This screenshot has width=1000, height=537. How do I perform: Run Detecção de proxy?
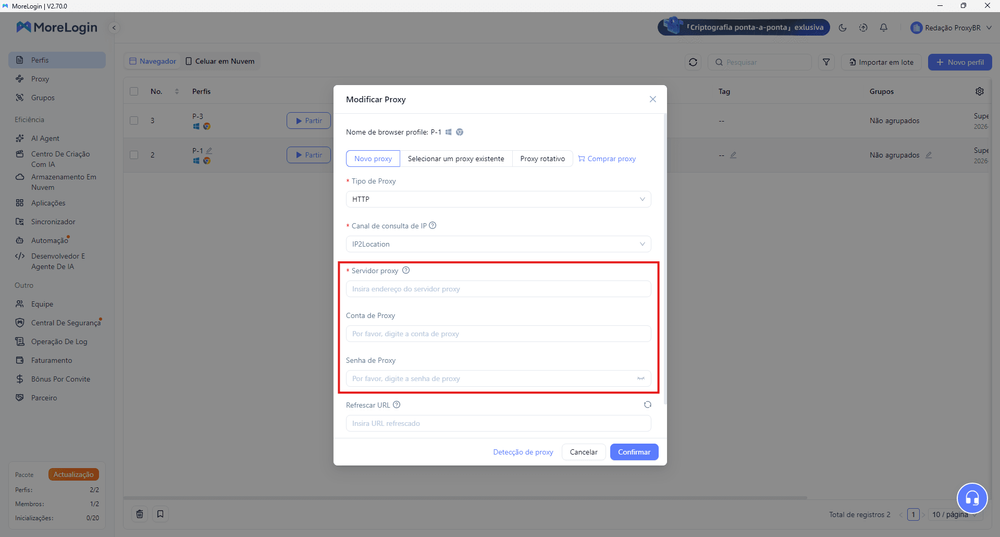pyautogui.click(x=523, y=452)
